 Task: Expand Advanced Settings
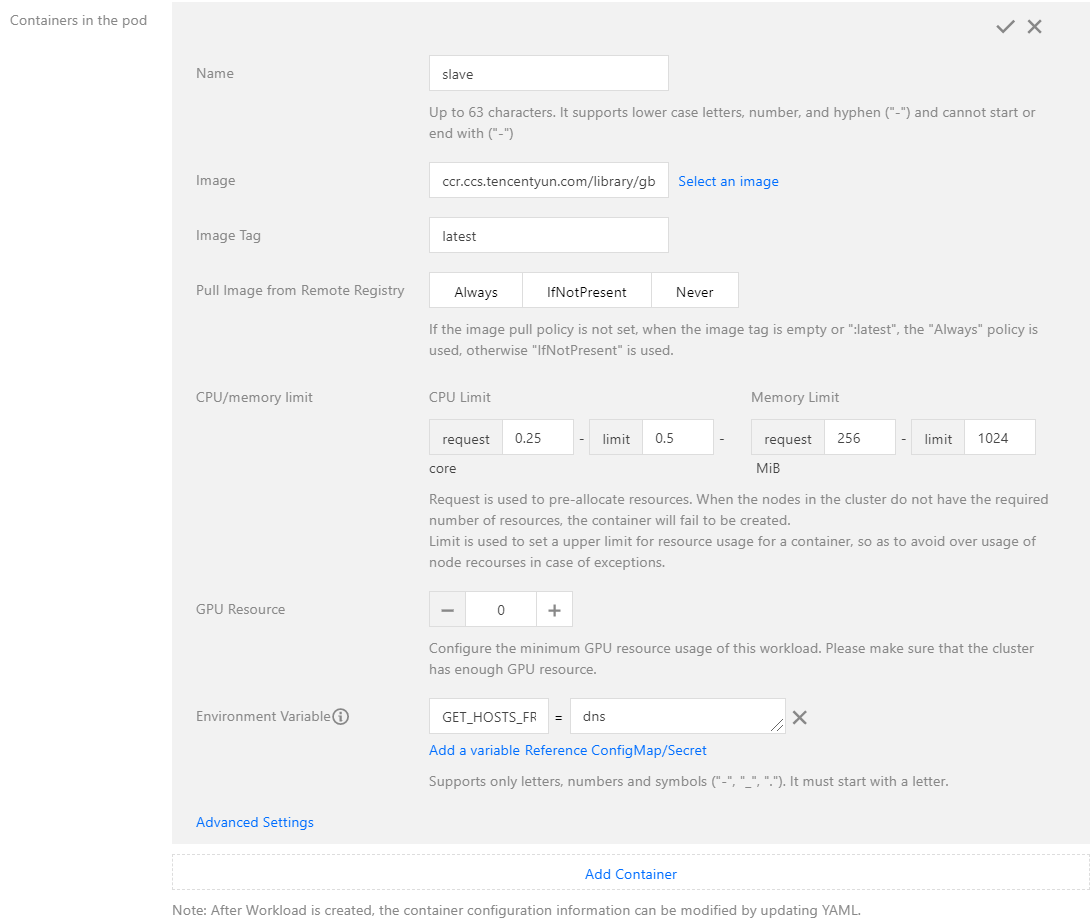[x=255, y=822]
